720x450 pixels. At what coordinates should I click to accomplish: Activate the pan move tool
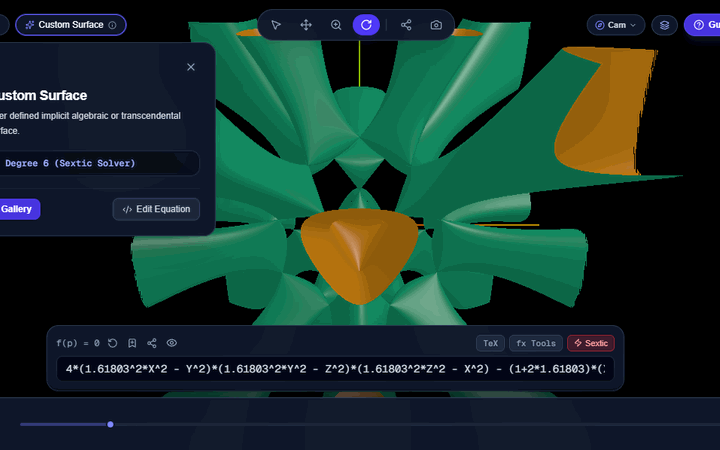click(306, 25)
